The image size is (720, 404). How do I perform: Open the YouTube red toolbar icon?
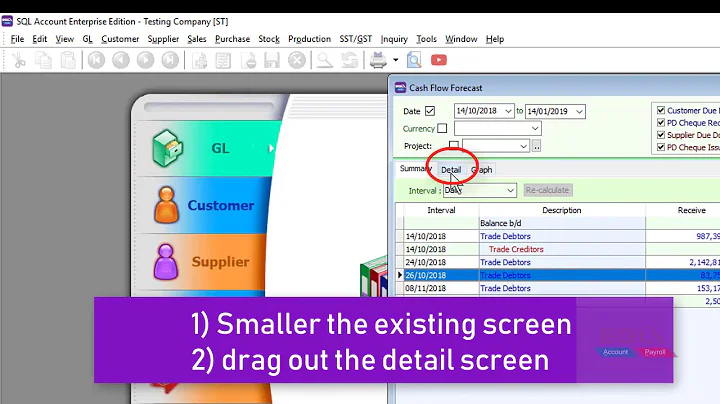(x=439, y=60)
